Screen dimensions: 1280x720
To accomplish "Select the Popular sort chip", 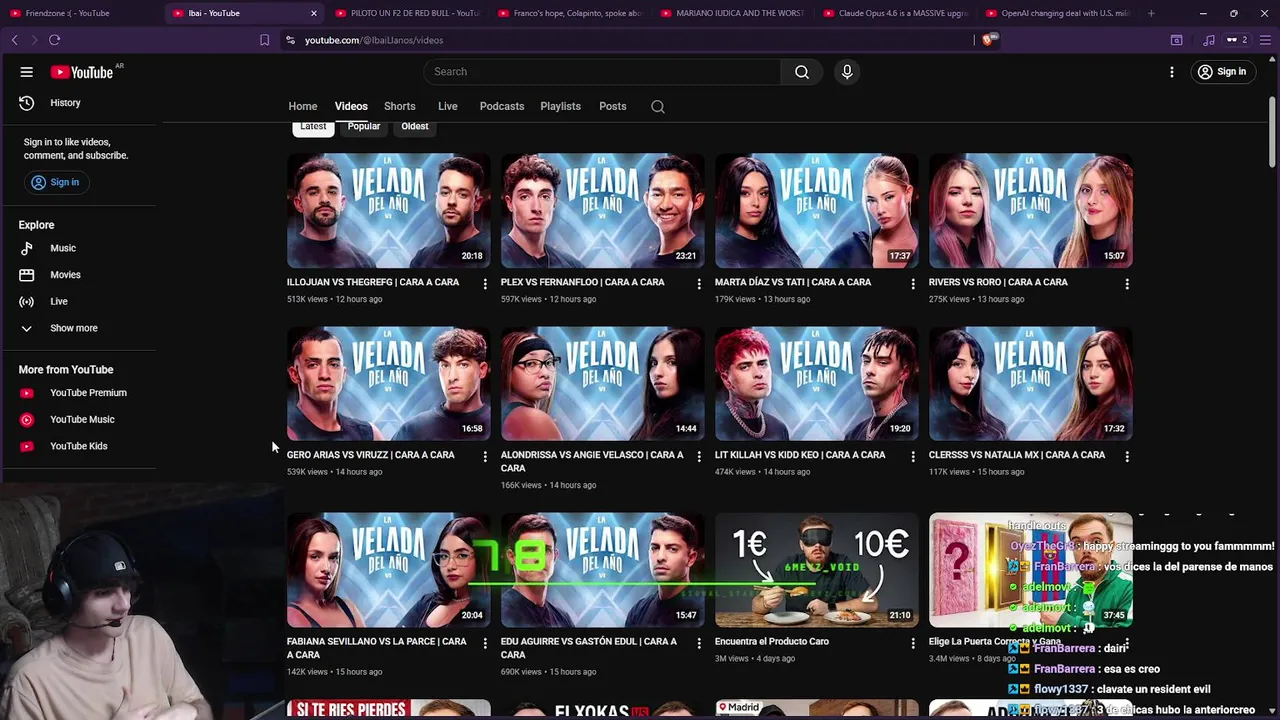I will (x=364, y=127).
